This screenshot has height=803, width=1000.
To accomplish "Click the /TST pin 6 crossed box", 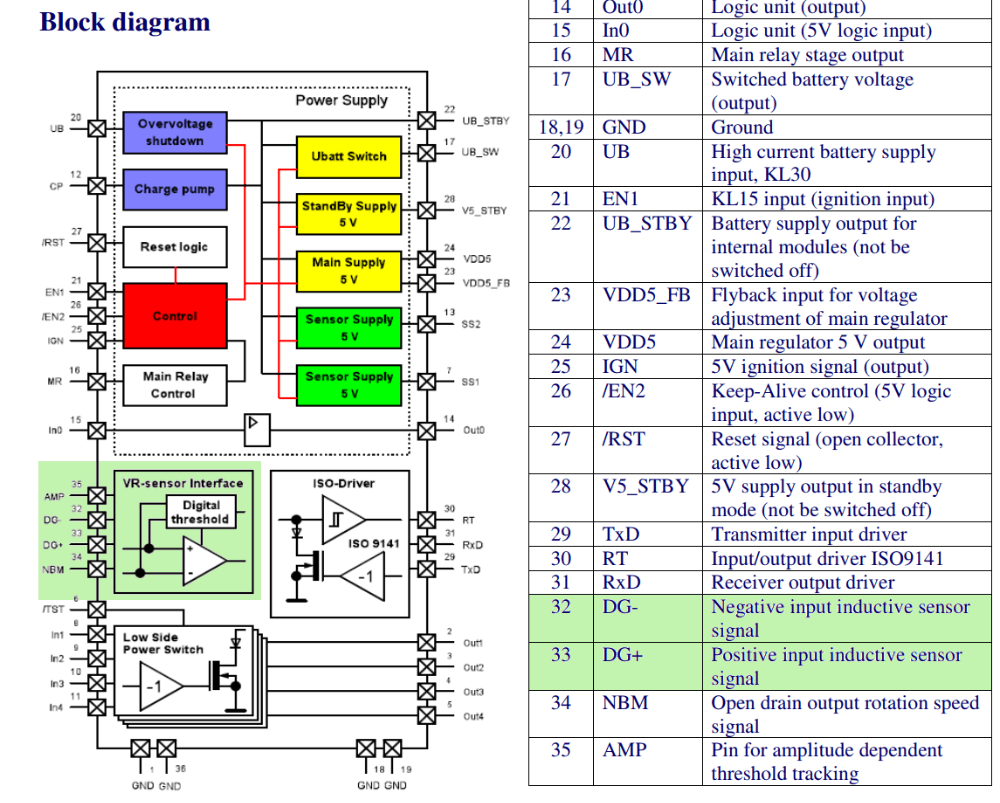I will coord(97,609).
